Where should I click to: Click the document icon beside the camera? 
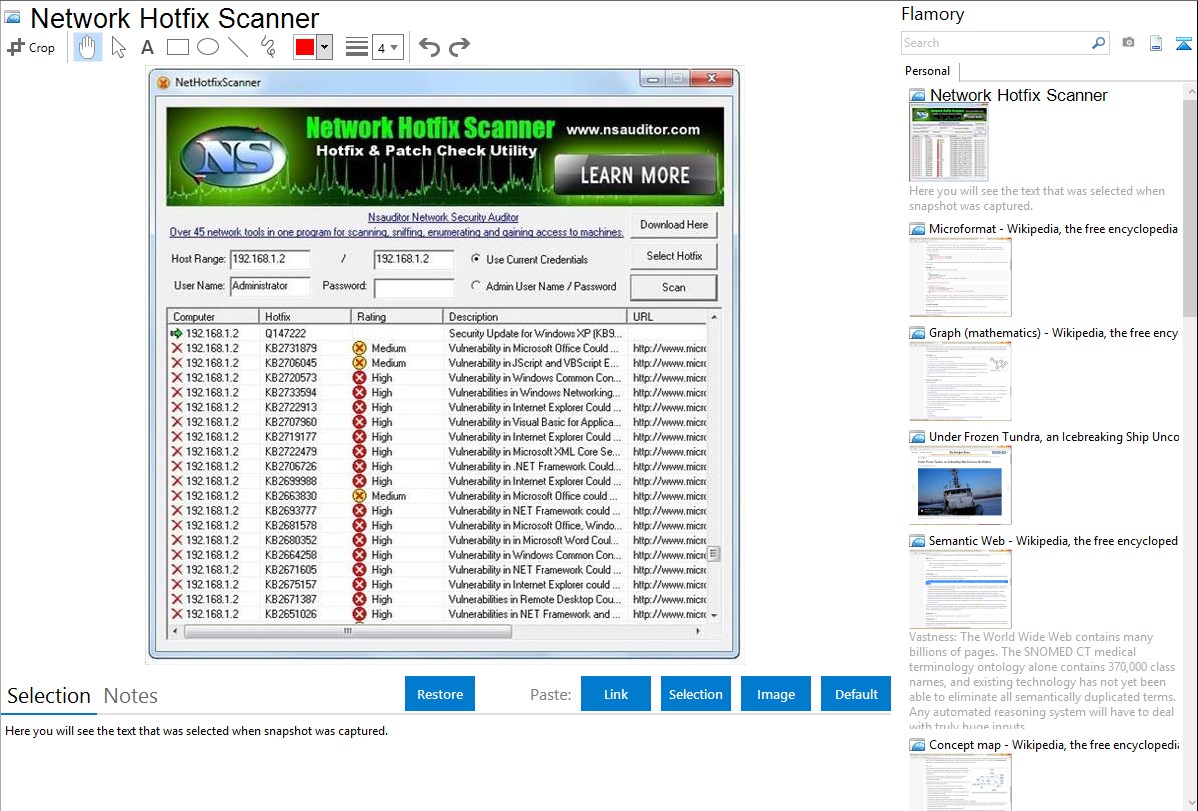point(1156,43)
